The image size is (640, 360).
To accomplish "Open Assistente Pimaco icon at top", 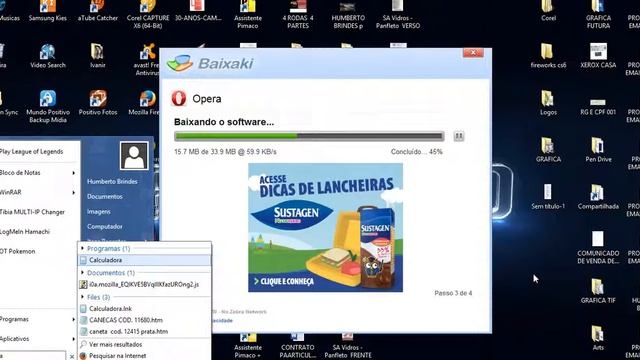I will coord(248,15).
